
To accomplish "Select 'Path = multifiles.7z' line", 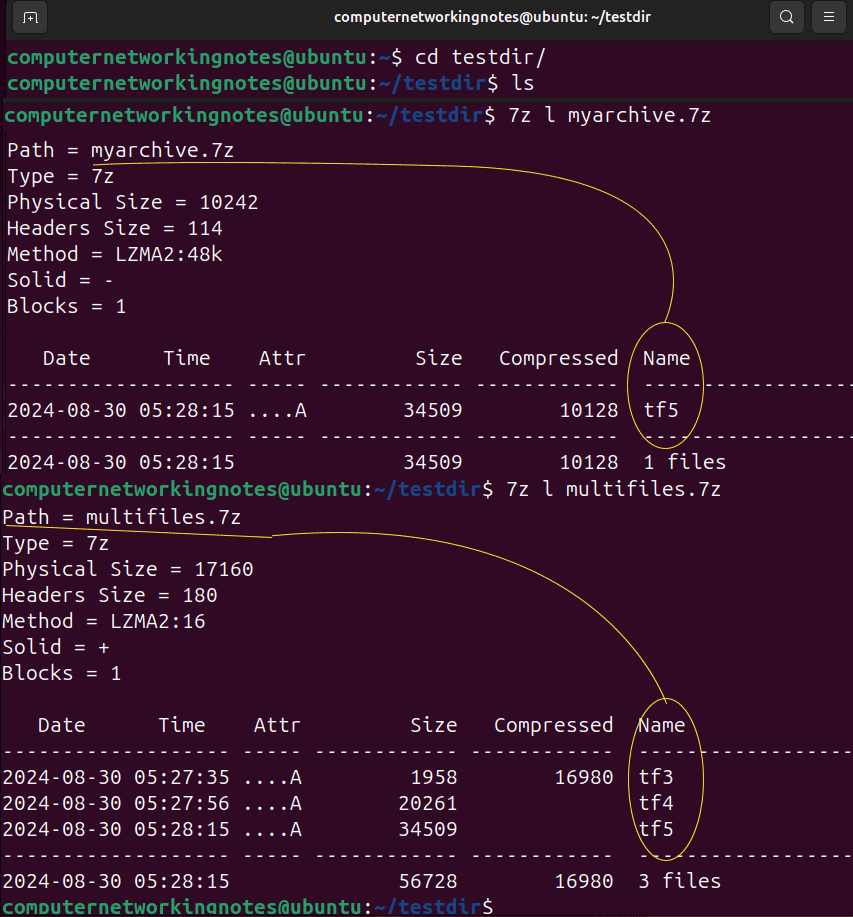I will [122, 517].
